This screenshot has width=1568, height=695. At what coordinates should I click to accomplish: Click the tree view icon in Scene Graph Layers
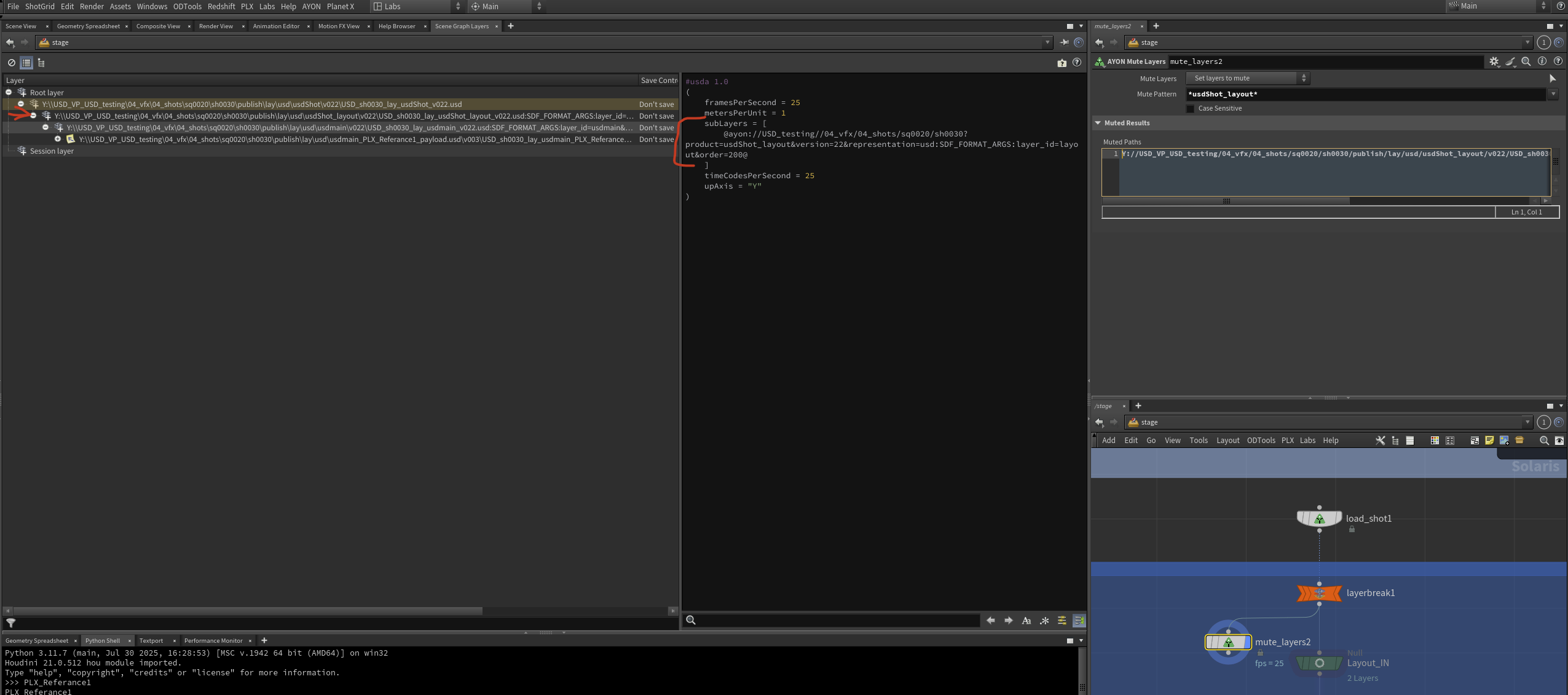pos(41,63)
